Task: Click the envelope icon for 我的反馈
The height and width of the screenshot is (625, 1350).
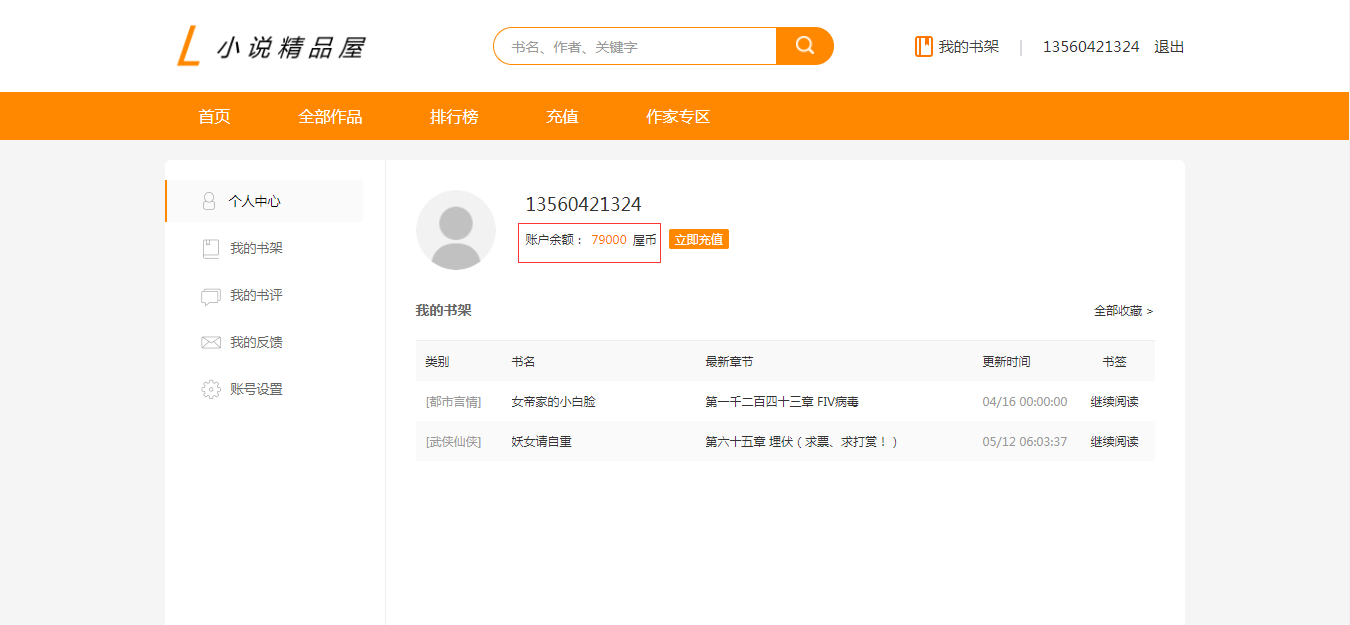Action: click(x=210, y=343)
